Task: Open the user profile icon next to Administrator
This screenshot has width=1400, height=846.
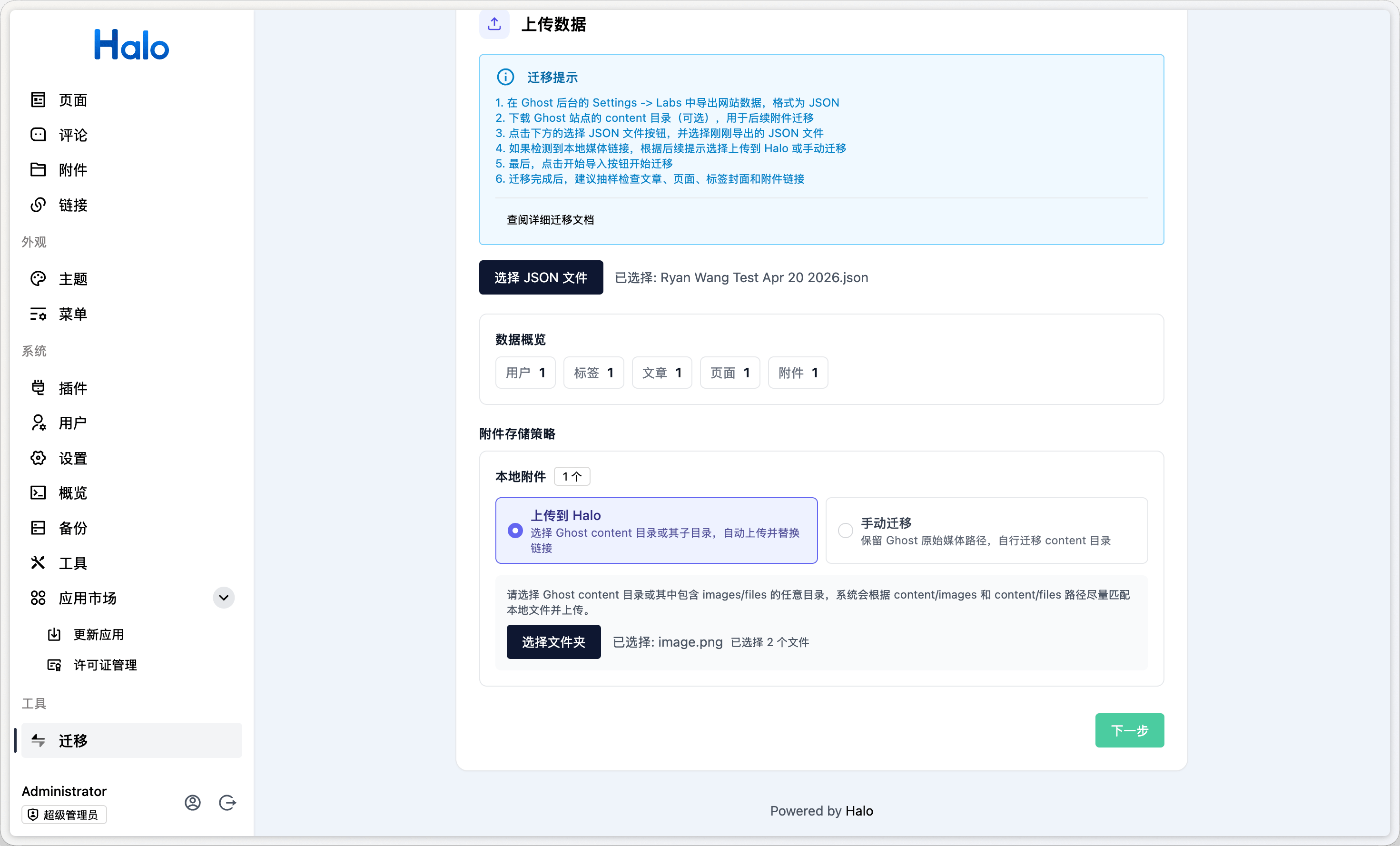Action: (193, 802)
